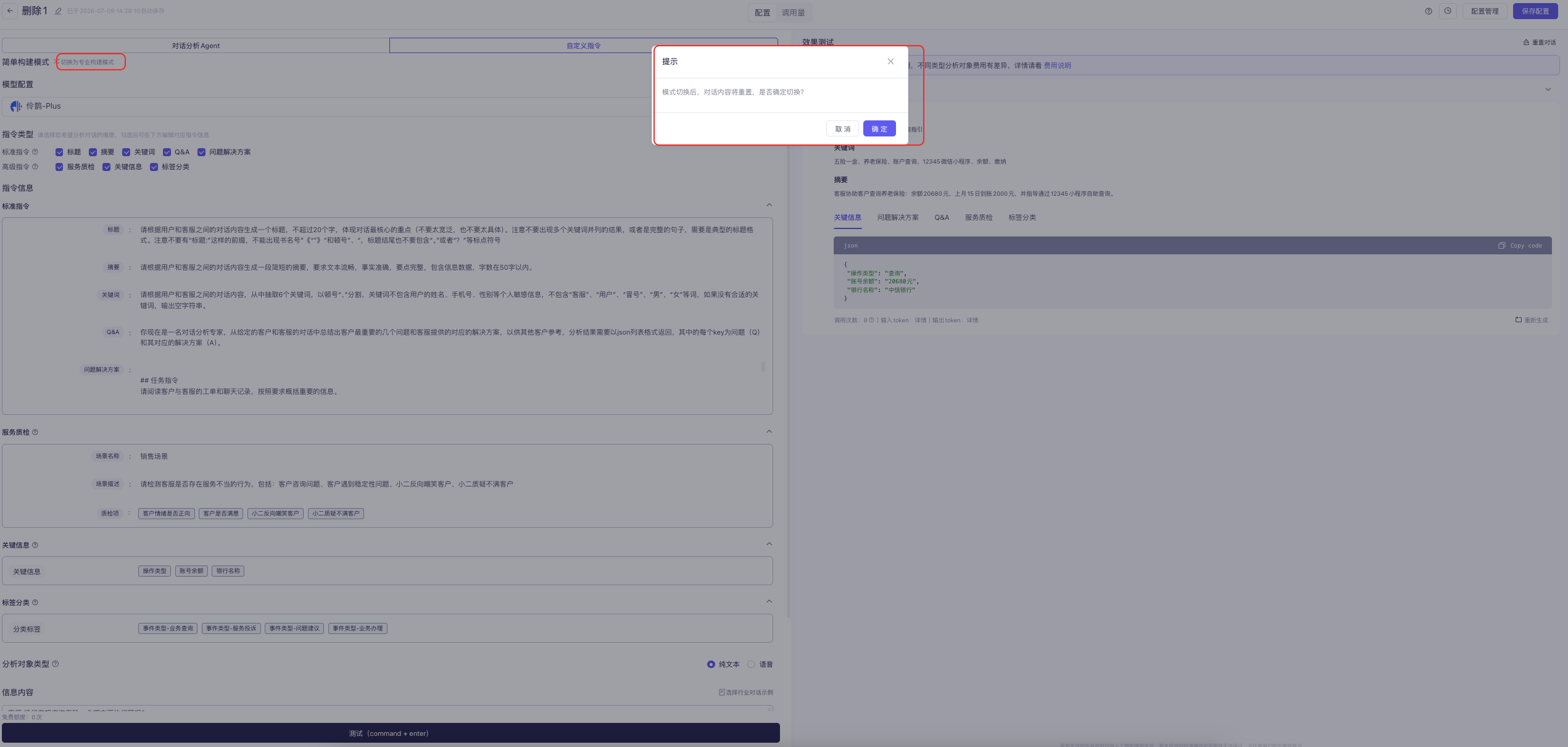Image resolution: width=1568 pixels, height=747 pixels.
Task: Click the 配置管理 button
Action: 1485,11
